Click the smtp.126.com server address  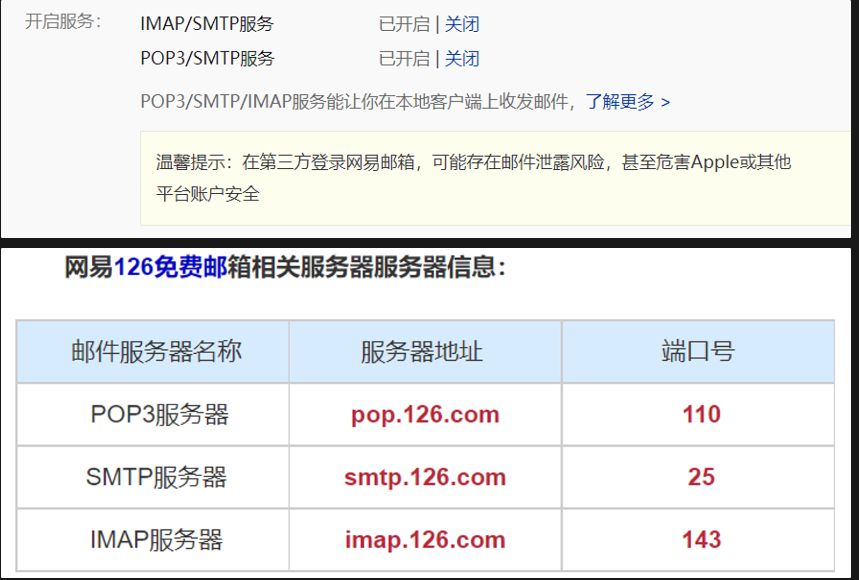[425, 478]
